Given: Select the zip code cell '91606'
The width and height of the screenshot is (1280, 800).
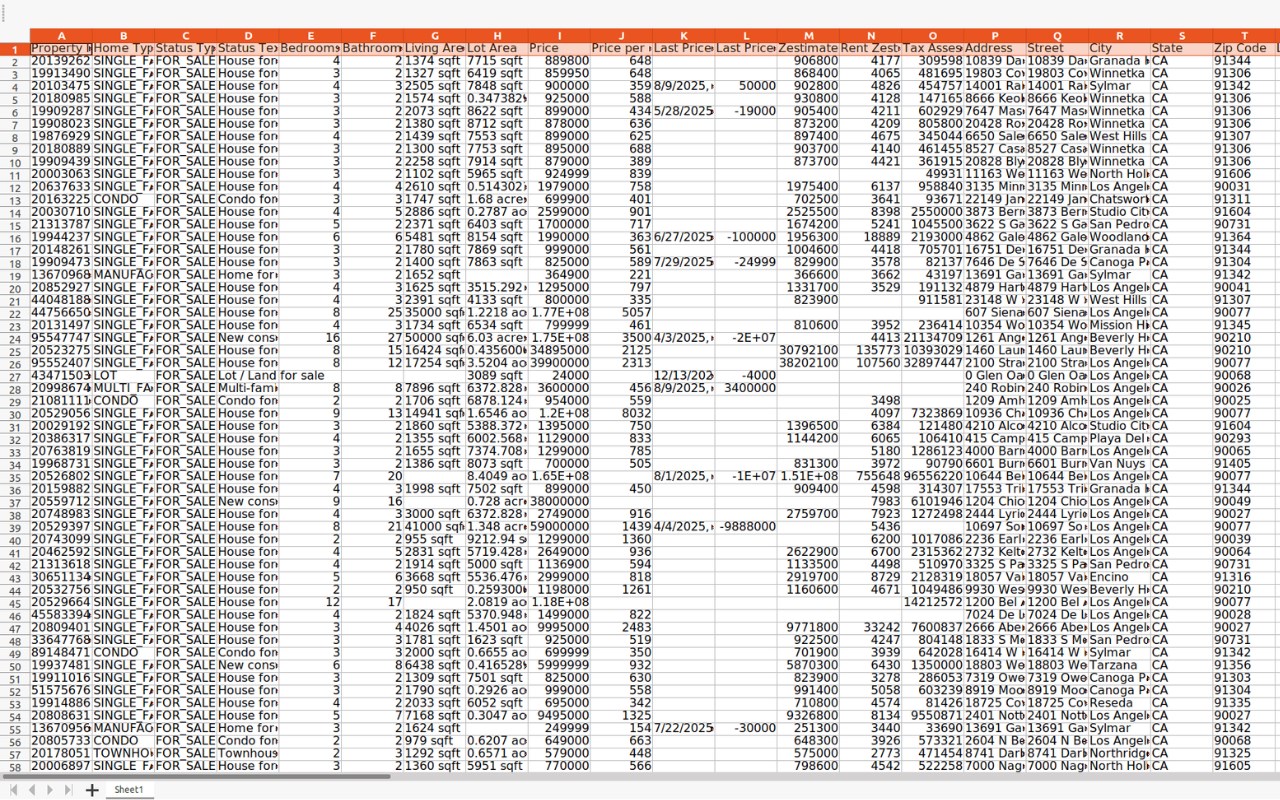Looking at the screenshot, I should [1244, 174].
